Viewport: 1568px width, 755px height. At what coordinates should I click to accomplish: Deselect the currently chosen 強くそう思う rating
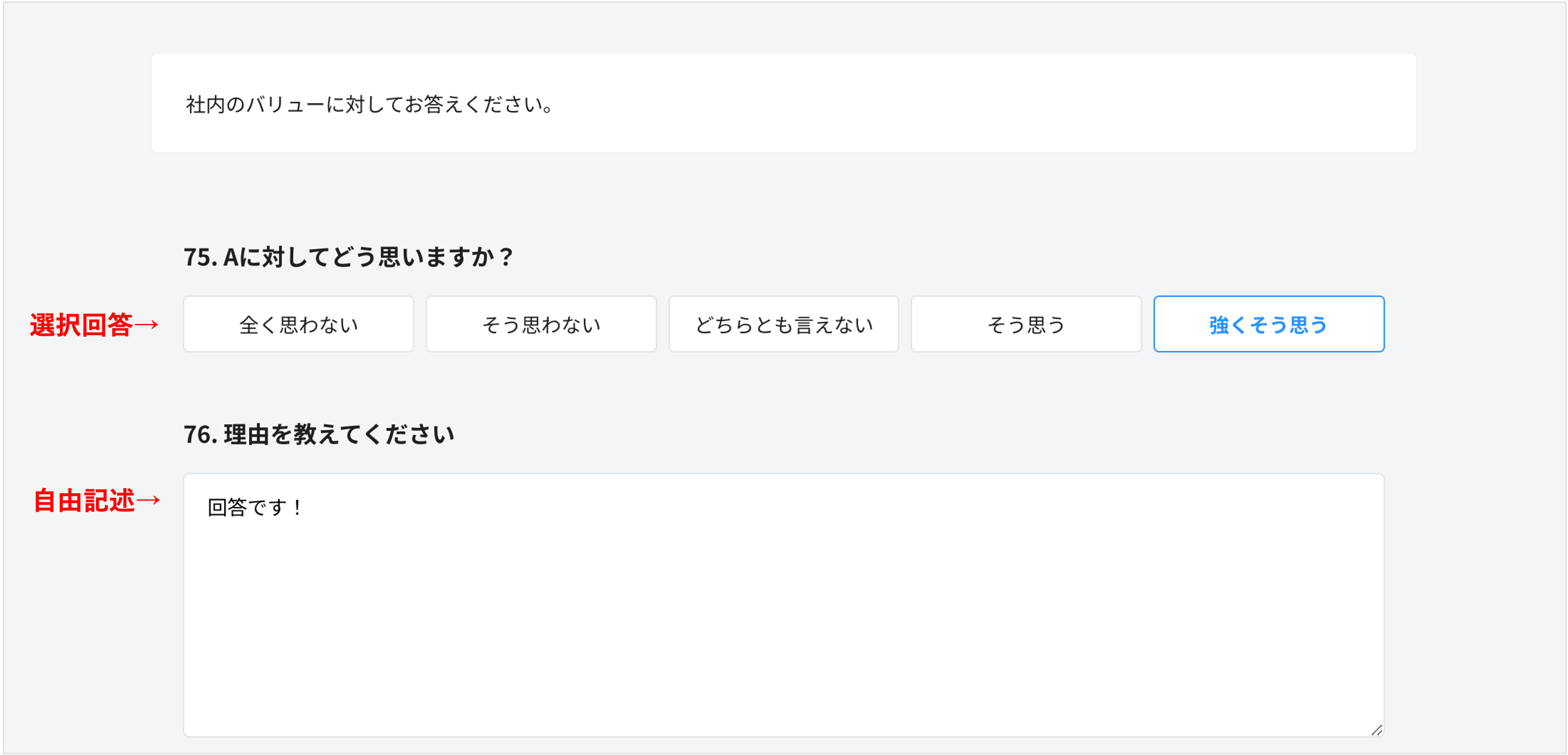pos(1269,324)
